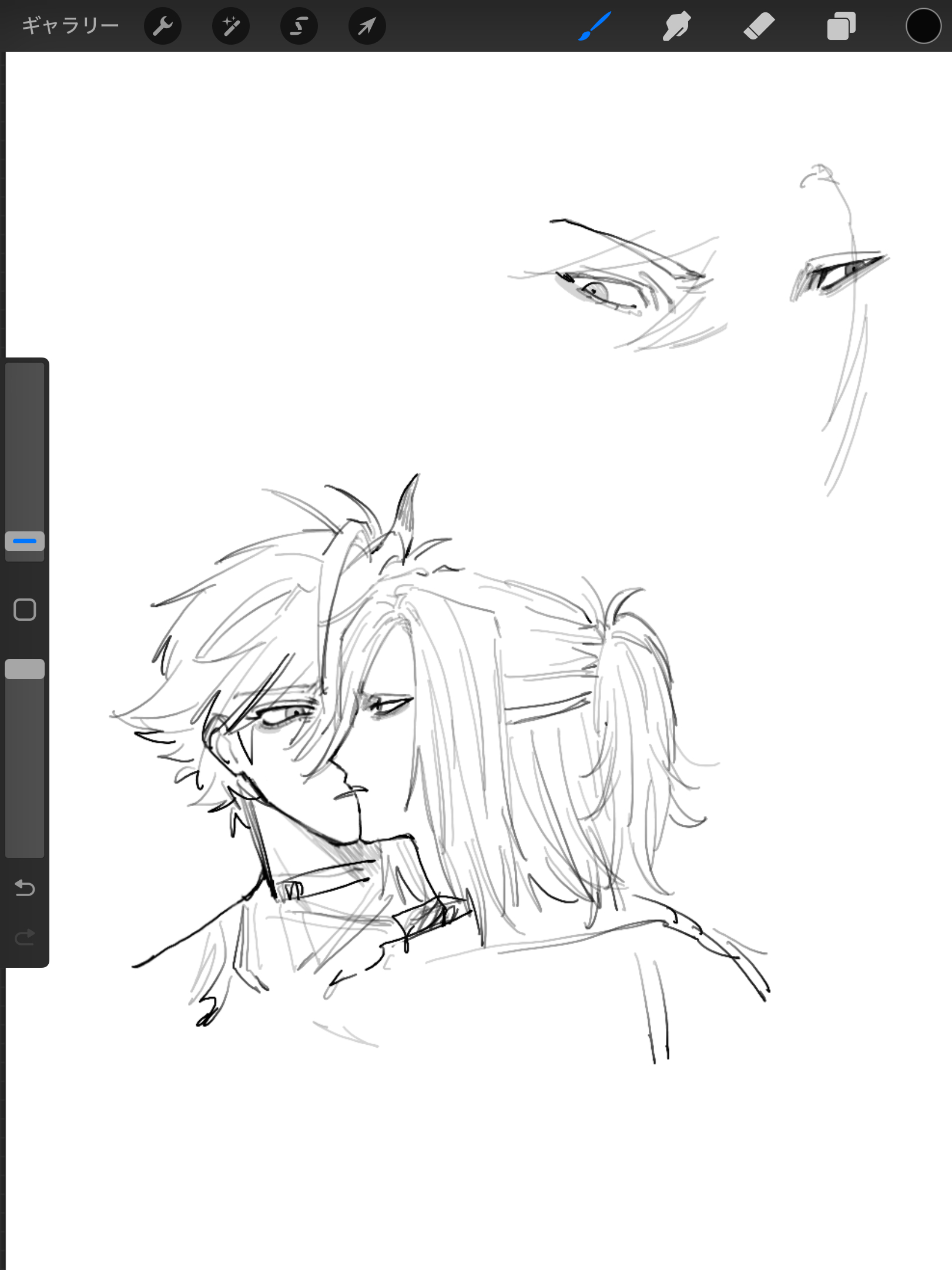Open the ギャラリー gallery view

[x=71, y=26]
